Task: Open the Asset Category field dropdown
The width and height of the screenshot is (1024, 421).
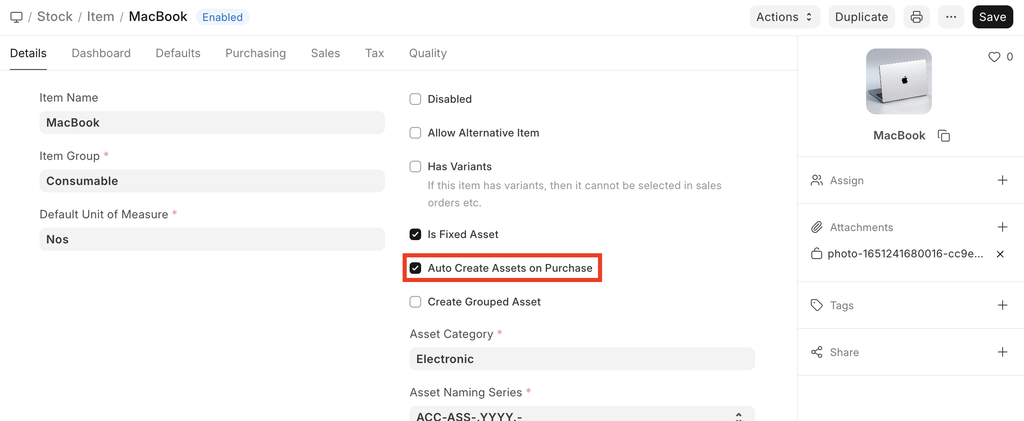Action: tap(581, 359)
